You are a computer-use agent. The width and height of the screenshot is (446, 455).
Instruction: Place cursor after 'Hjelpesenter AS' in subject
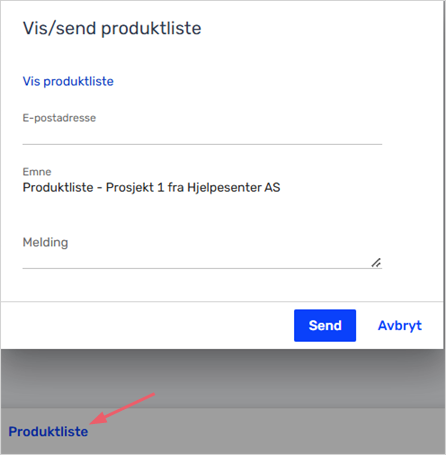coord(282,187)
